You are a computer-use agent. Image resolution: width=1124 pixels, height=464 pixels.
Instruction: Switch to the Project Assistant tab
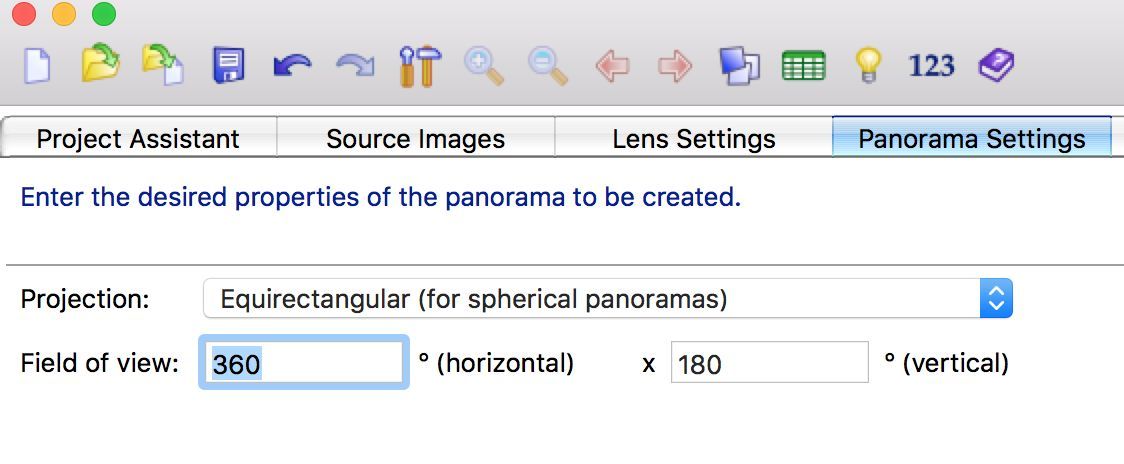[138, 138]
